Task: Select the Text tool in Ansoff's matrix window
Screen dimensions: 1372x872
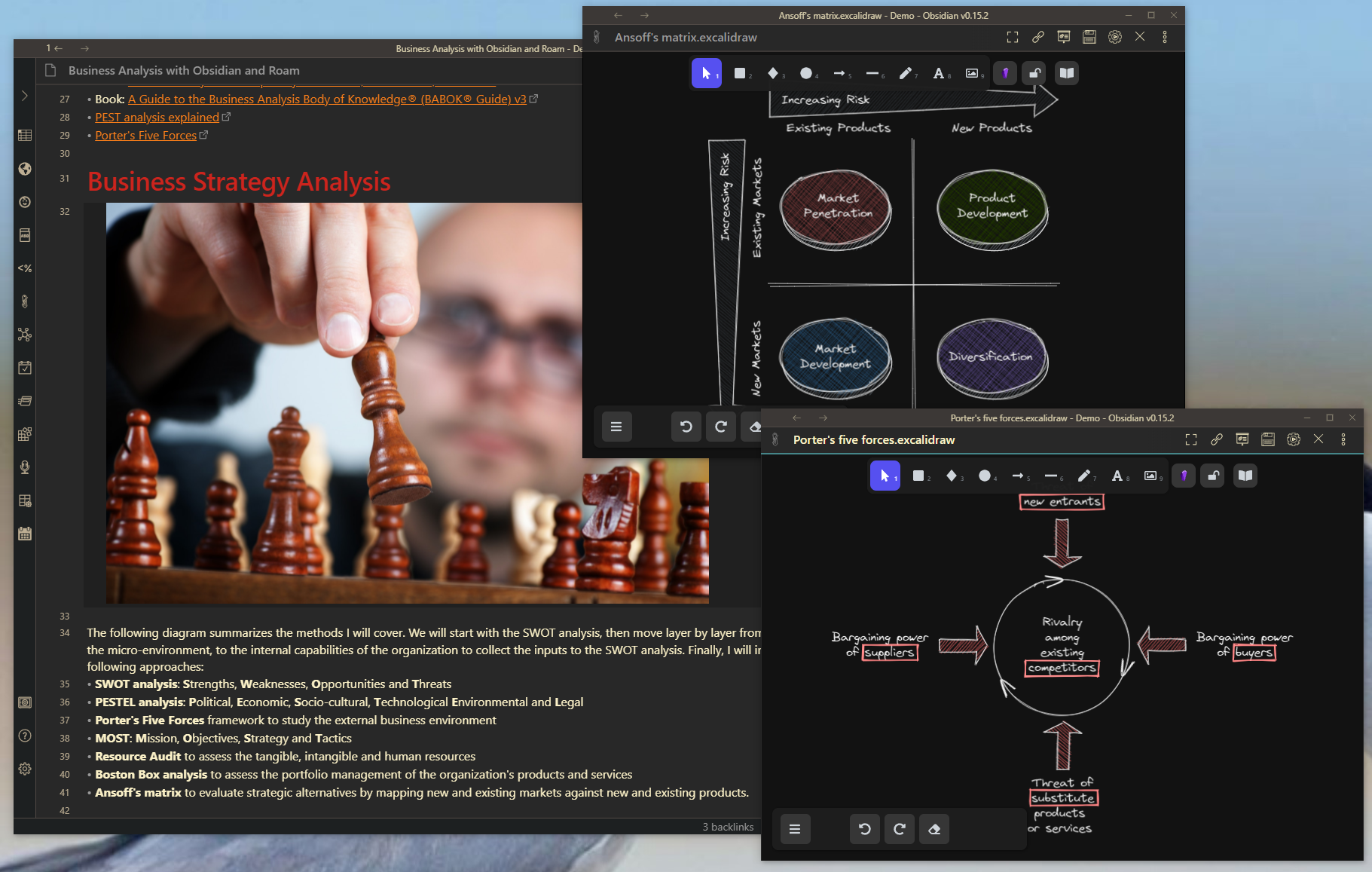Action: [939, 73]
